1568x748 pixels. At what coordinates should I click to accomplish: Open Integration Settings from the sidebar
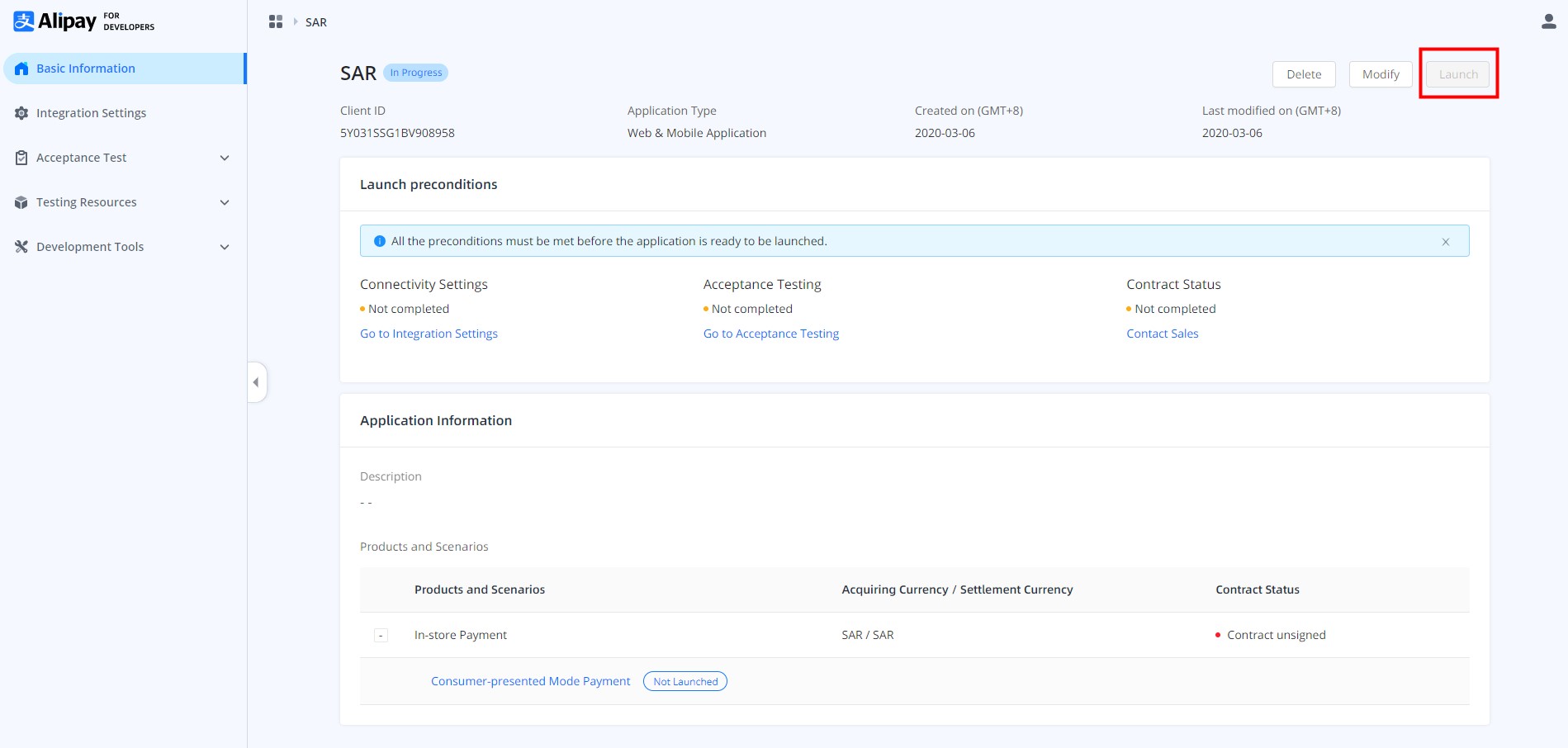click(x=91, y=113)
